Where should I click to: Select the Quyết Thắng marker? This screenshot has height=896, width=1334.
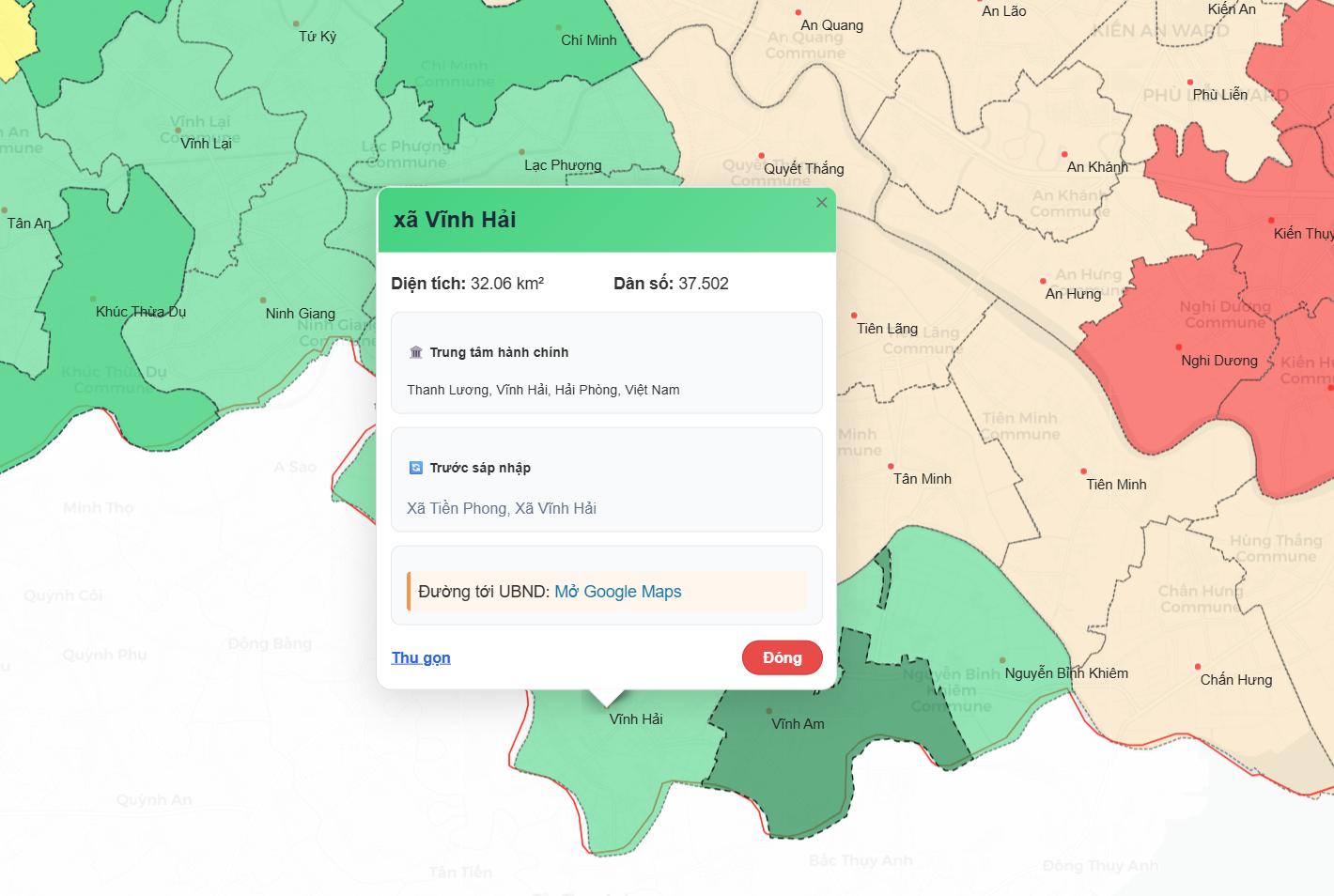(761, 156)
